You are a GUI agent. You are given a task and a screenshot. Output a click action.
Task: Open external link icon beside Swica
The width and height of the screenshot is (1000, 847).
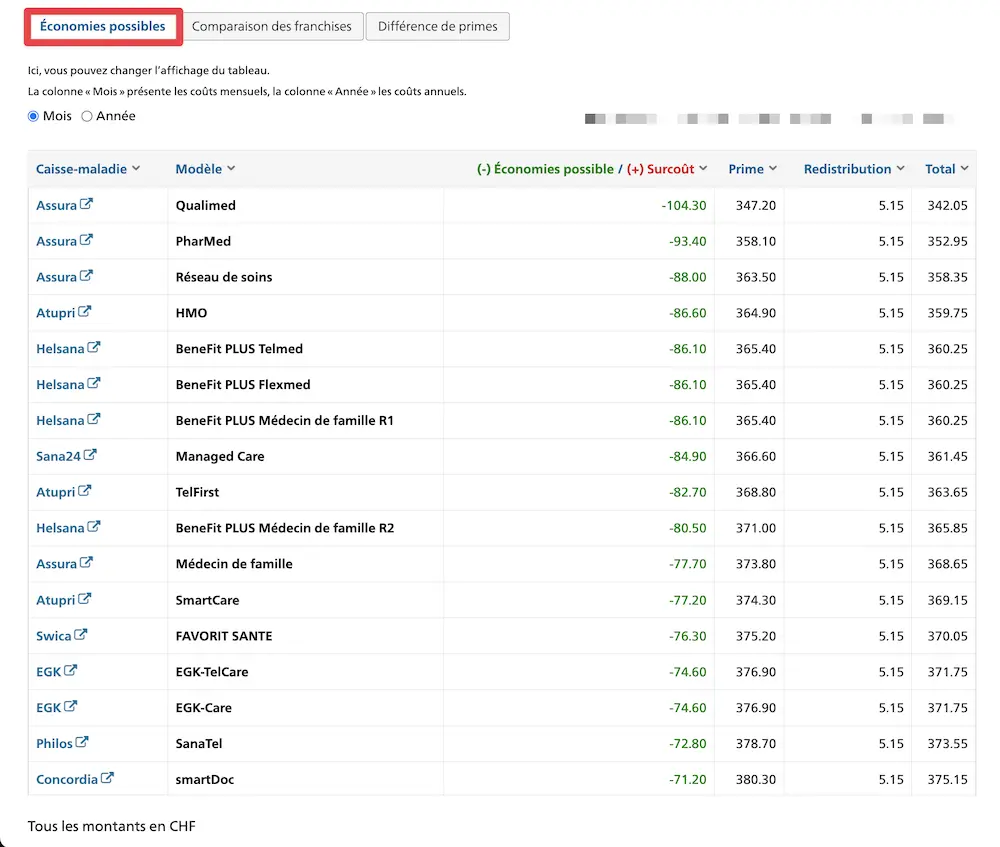tap(80, 634)
